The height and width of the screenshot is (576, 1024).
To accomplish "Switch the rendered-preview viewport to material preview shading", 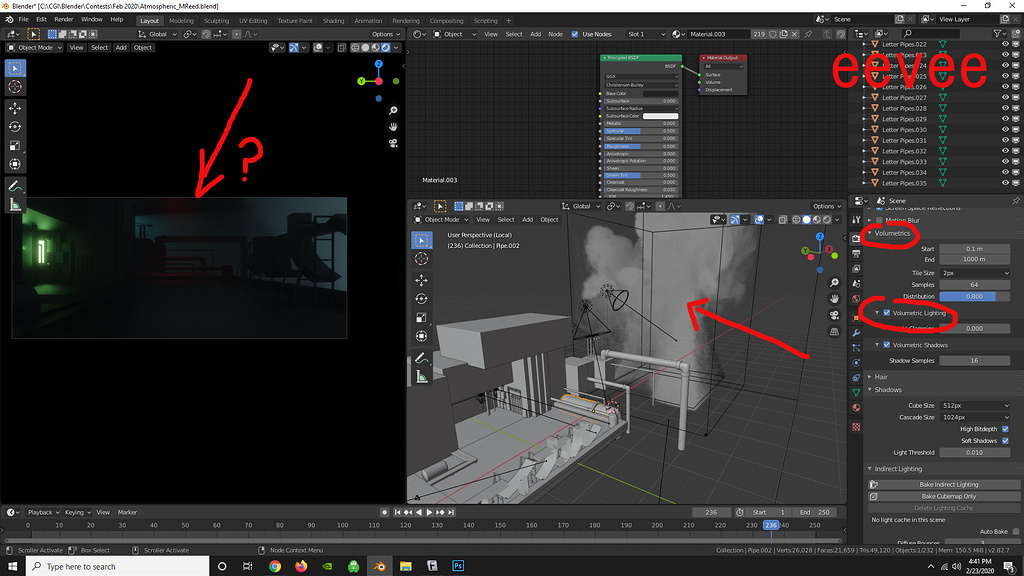I will (376, 48).
